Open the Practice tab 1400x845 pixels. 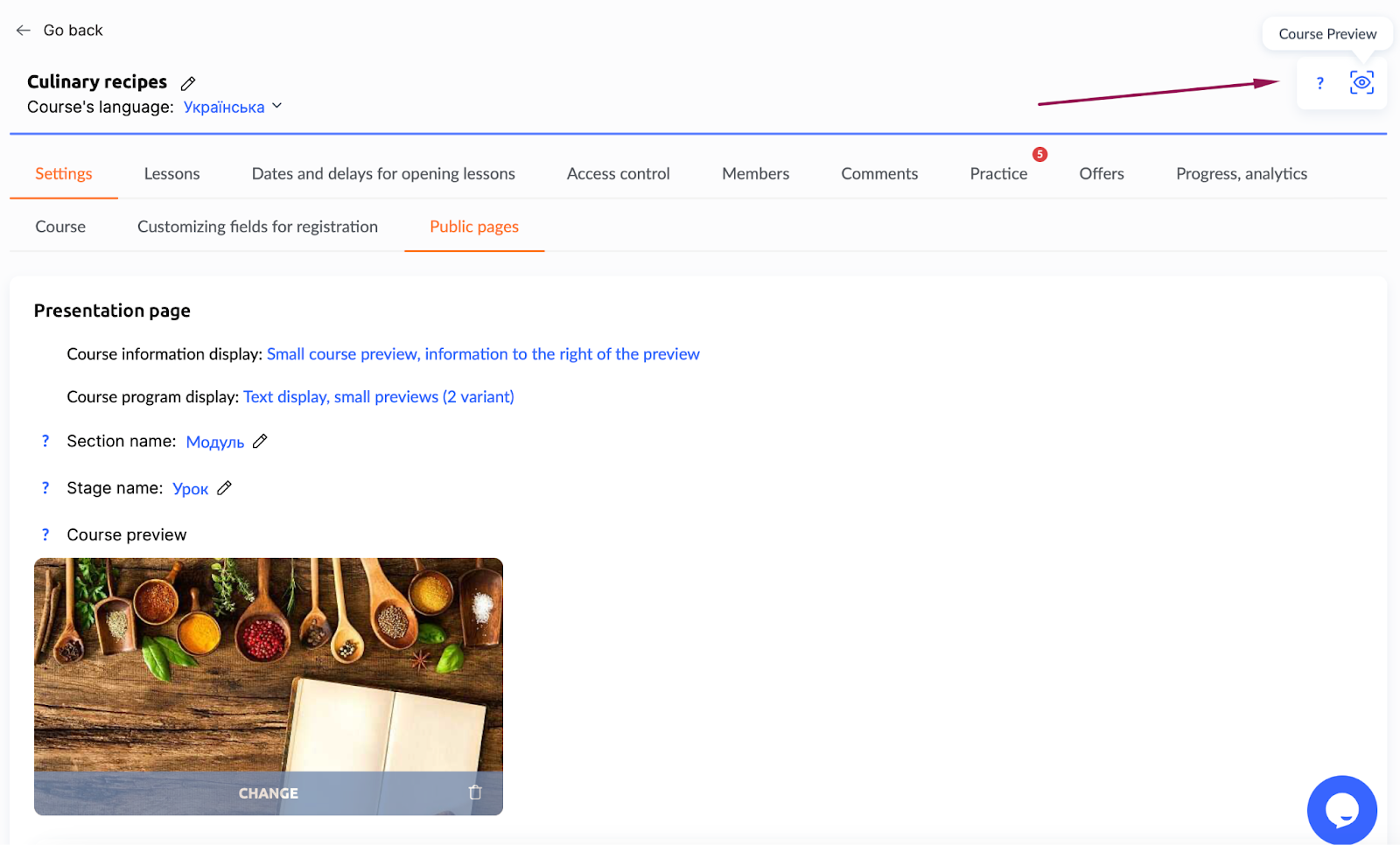click(998, 173)
